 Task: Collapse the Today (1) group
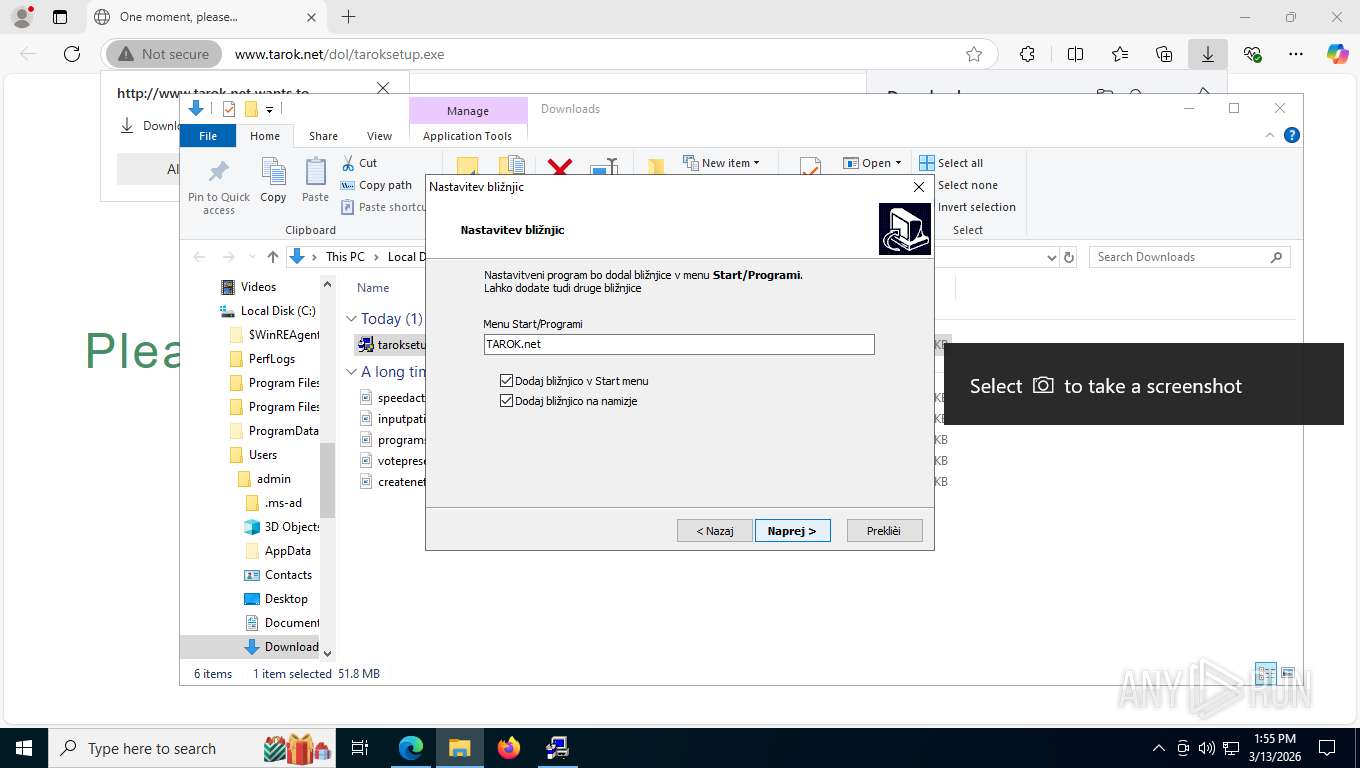[x=351, y=319]
